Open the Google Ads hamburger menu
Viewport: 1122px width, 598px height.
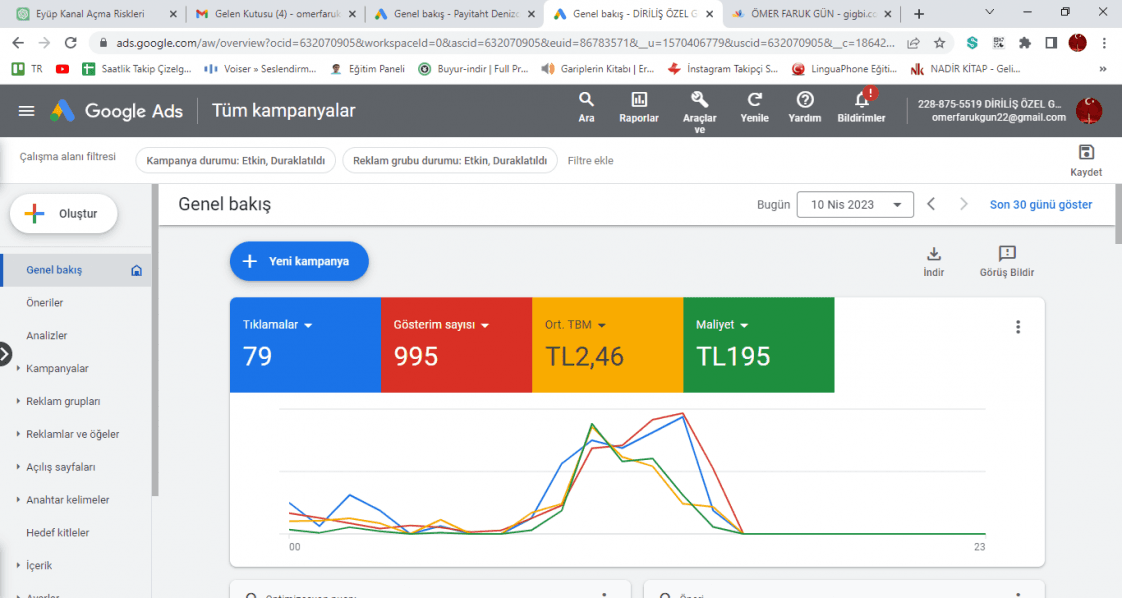pyautogui.click(x=26, y=111)
